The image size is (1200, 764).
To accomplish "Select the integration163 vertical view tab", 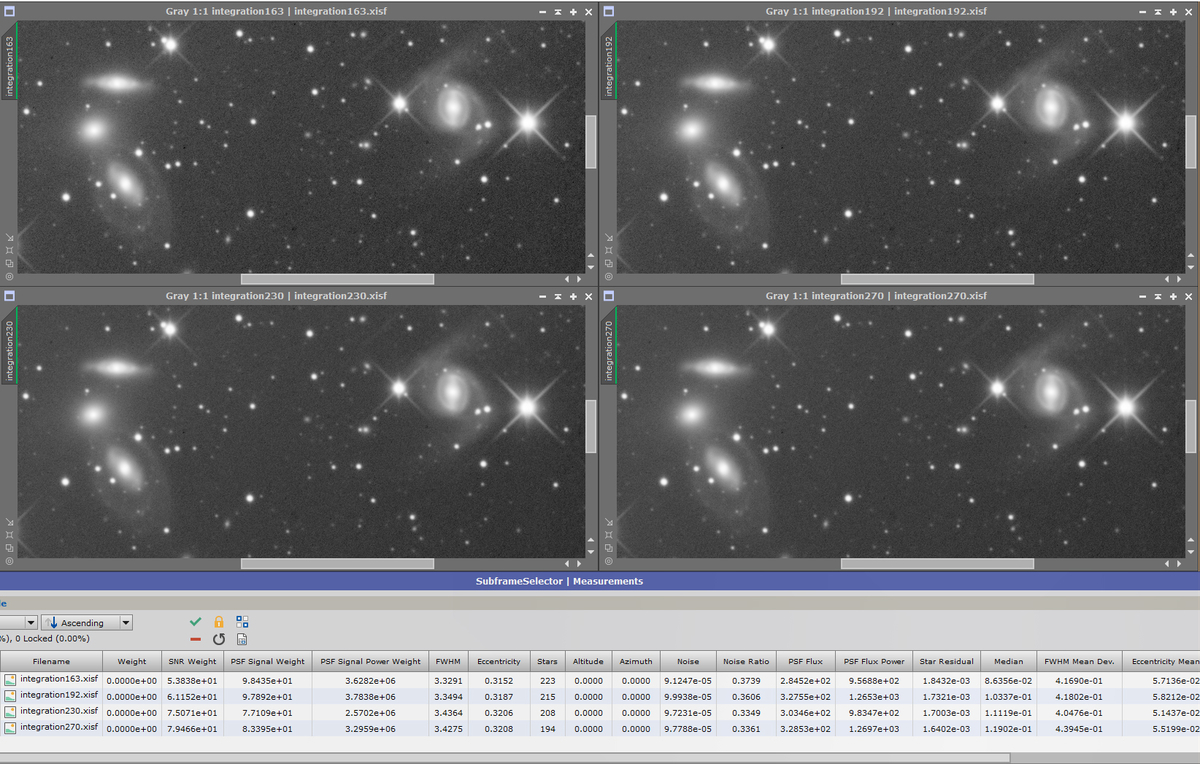I will (x=9, y=66).
